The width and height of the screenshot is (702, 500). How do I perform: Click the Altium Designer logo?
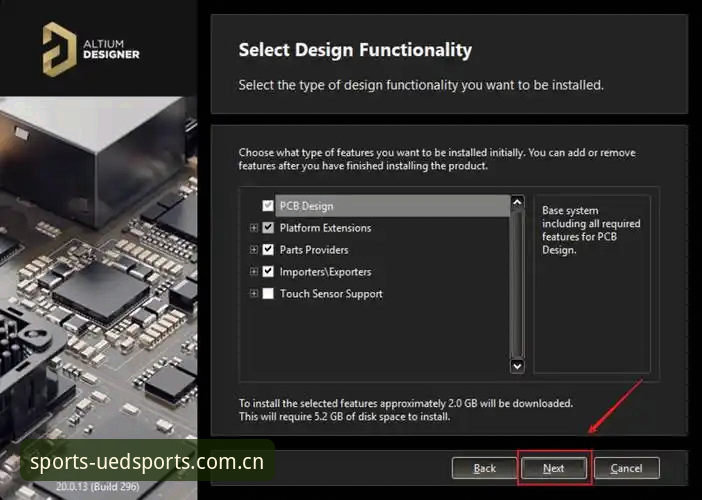[x=91, y=49]
